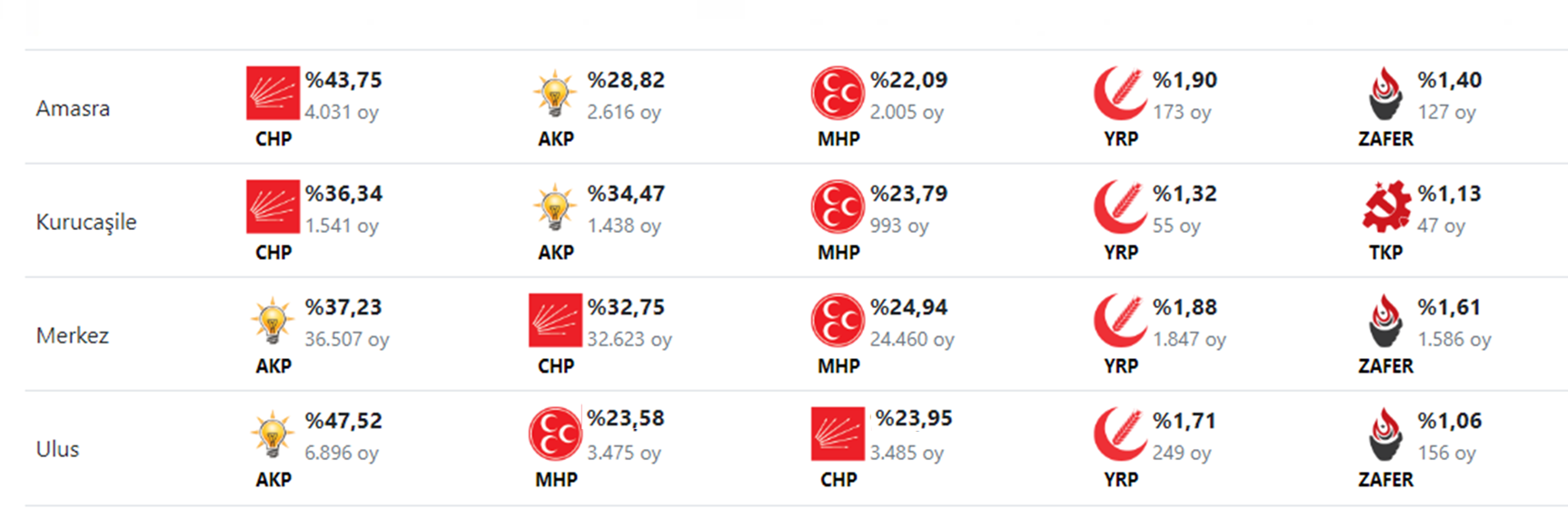Open the Amasra district name

pyautogui.click(x=73, y=108)
